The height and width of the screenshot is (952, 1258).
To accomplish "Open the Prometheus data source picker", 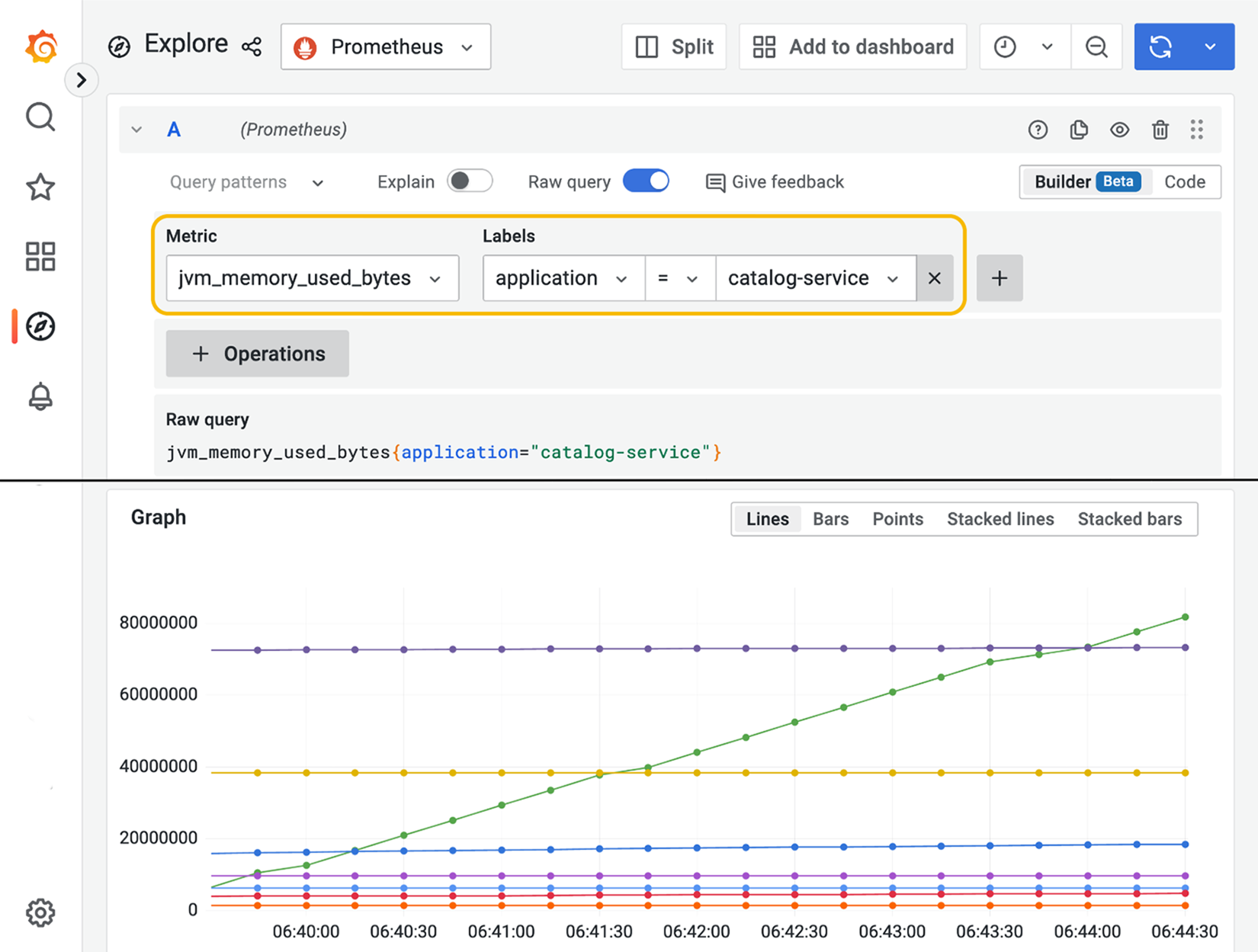I will pos(386,46).
